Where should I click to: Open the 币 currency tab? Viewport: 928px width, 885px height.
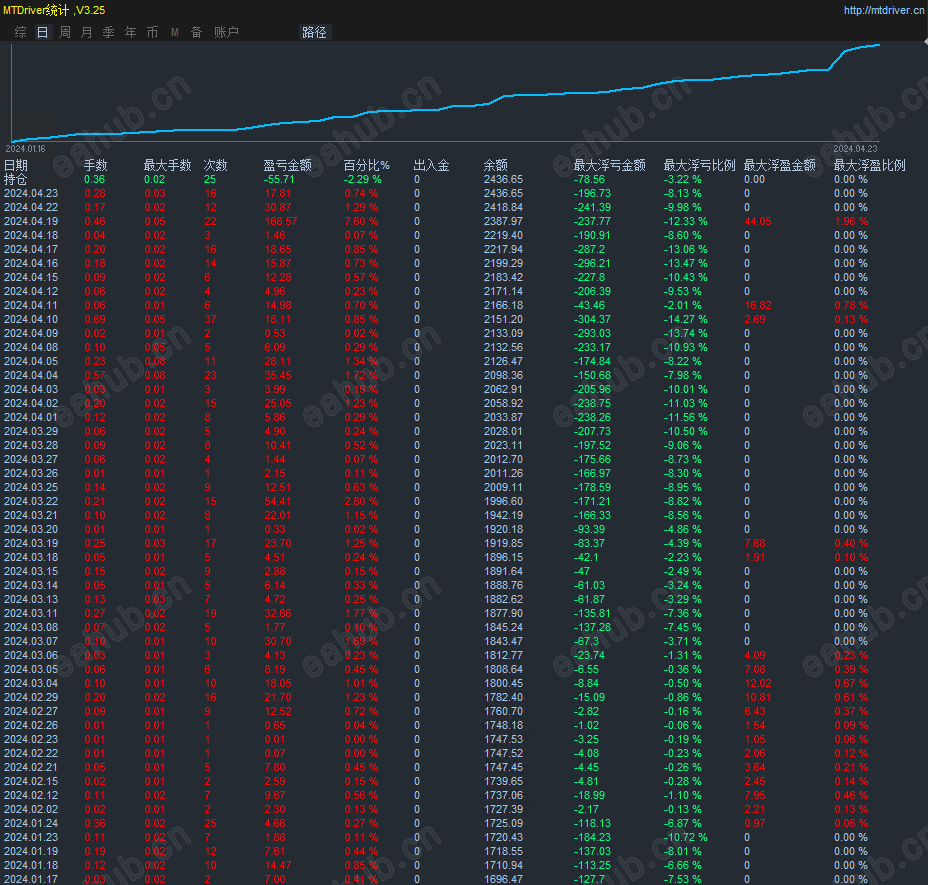pyautogui.click(x=152, y=32)
